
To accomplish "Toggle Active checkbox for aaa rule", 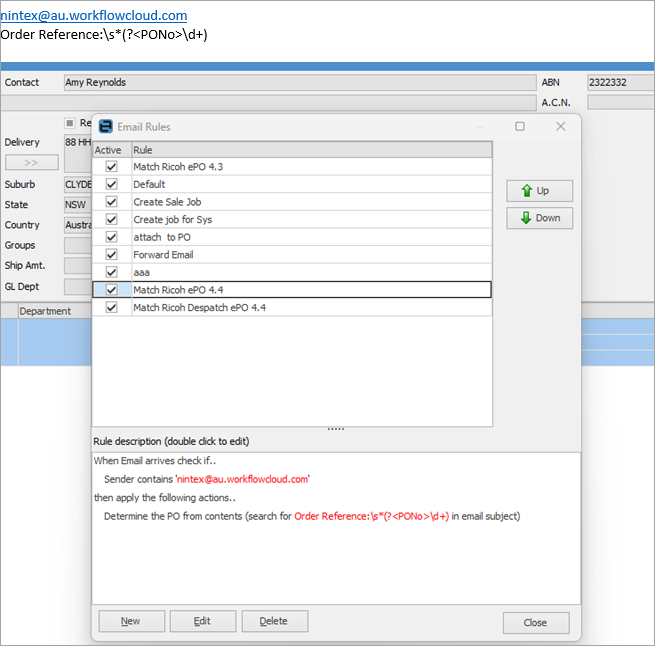I will [112, 272].
